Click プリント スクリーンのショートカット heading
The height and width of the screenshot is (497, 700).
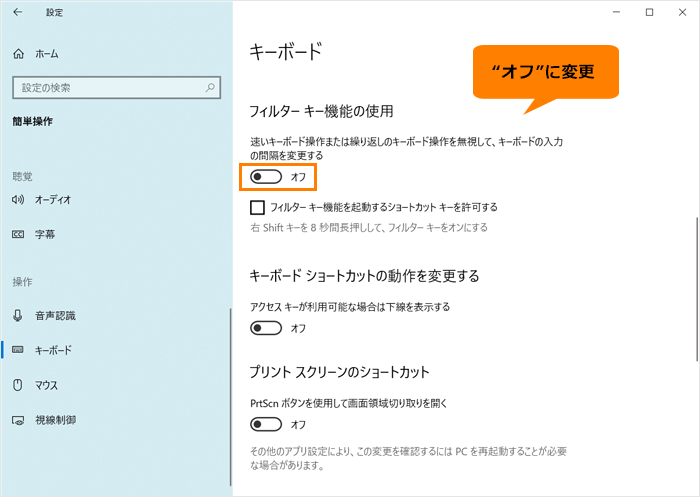339,372
